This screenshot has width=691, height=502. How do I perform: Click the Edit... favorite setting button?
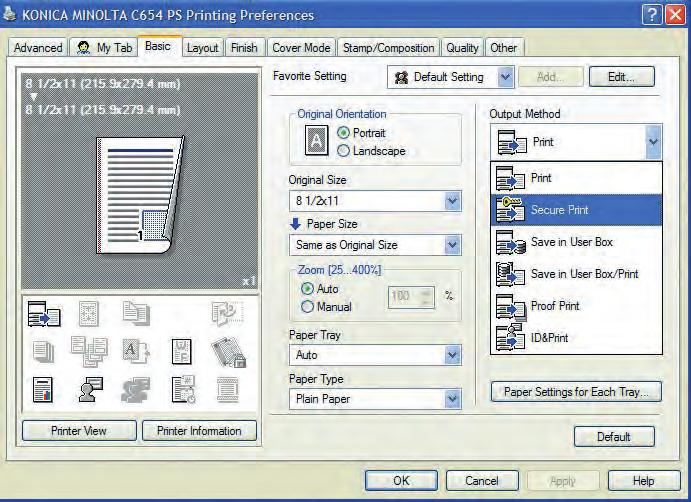622,77
